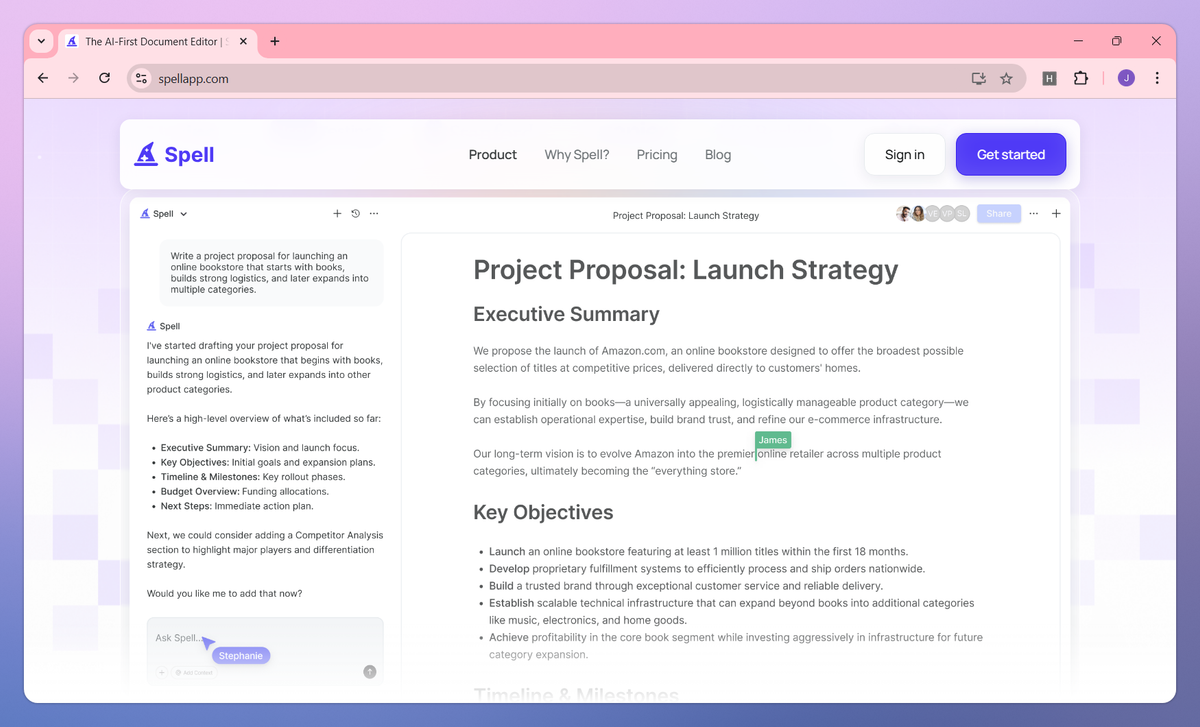Open the extensions puzzle icon

pyautogui.click(x=1081, y=78)
